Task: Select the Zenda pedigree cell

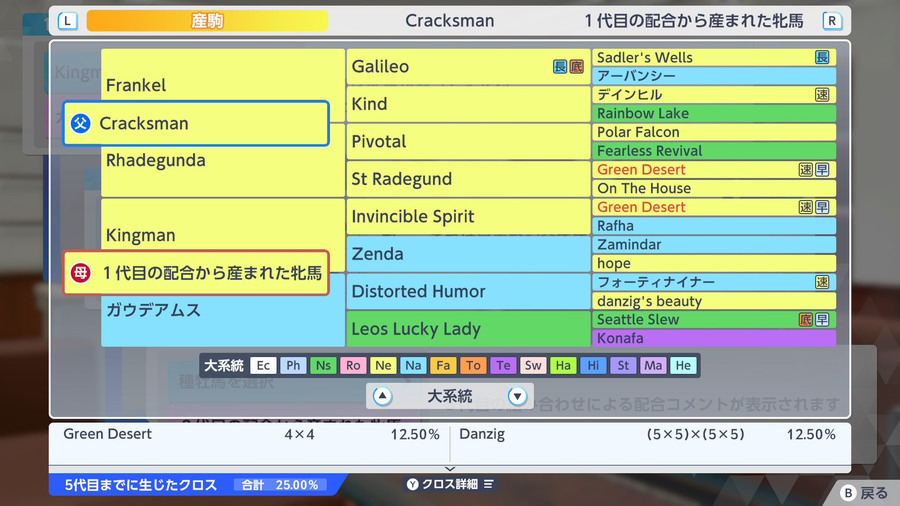Action: tap(468, 254)
